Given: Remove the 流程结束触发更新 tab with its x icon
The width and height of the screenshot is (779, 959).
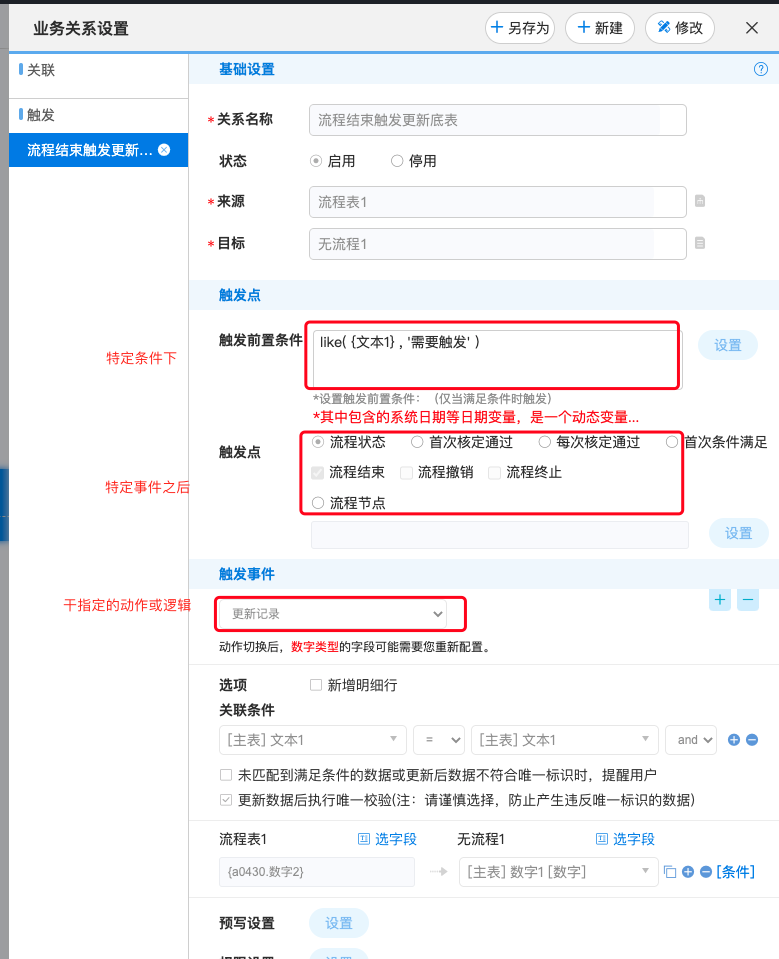Looking at the screenshot, I should pos(164,150).
